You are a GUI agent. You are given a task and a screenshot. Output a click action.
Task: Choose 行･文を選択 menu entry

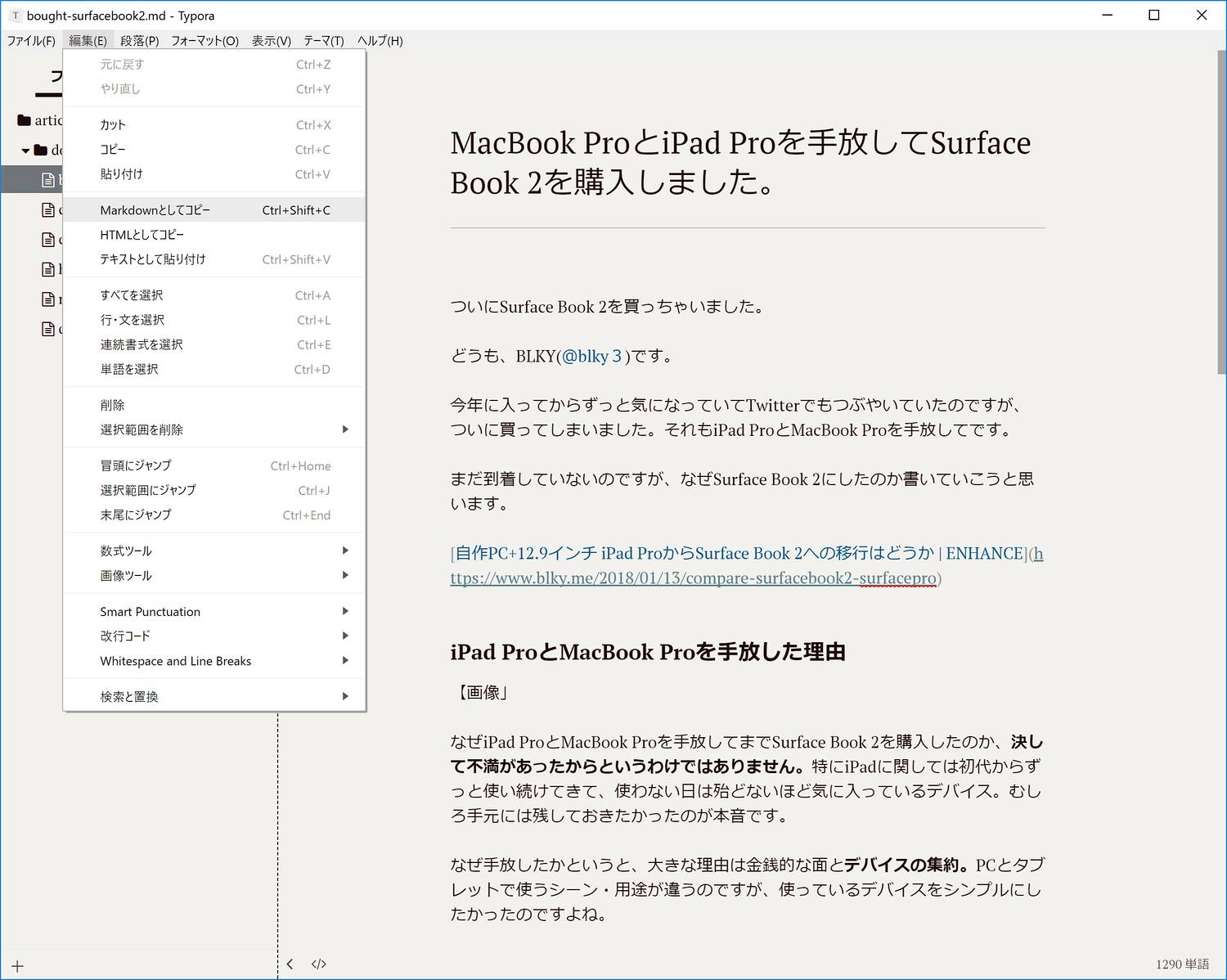tap(214, 319)
